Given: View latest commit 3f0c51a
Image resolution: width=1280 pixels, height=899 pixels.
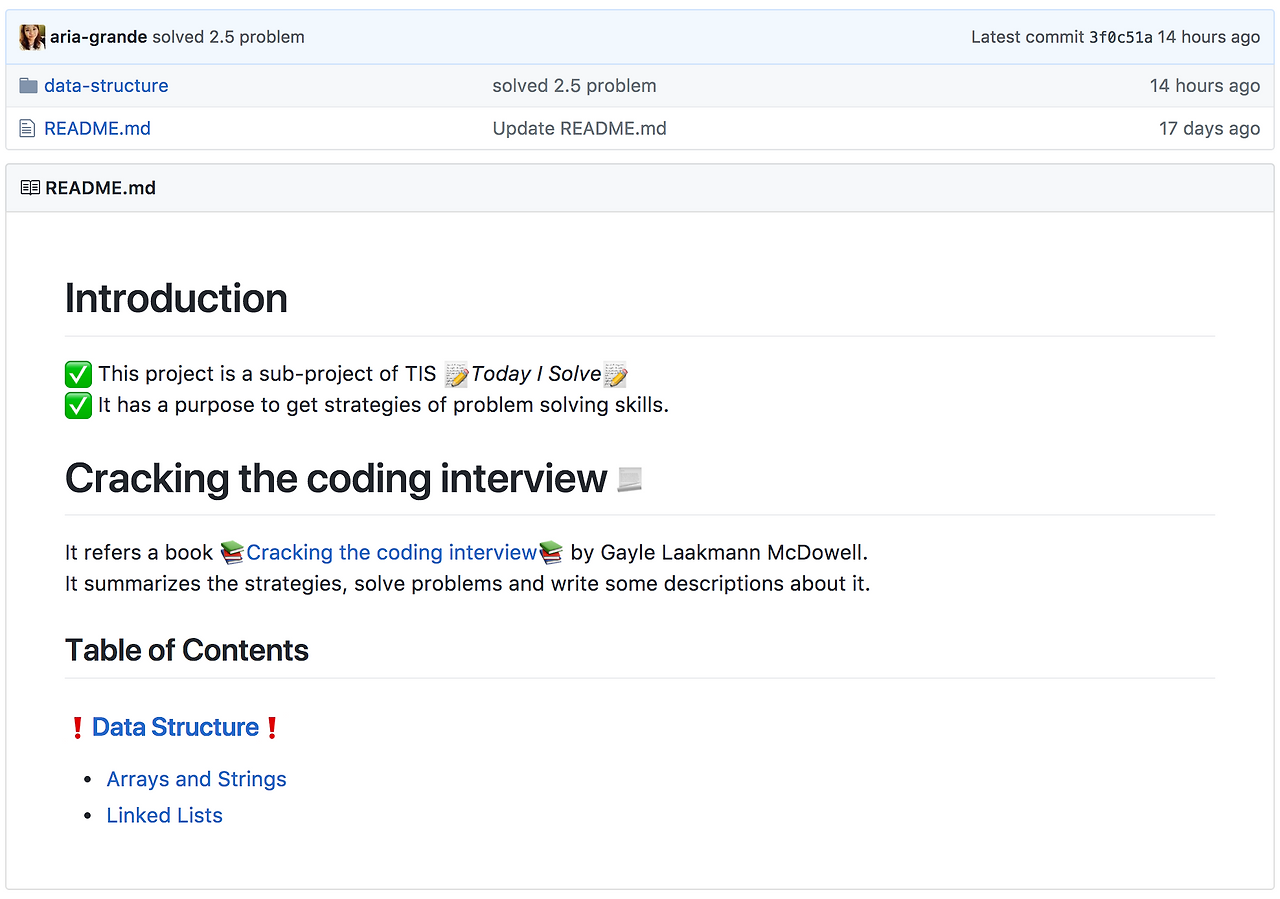Looking at the screenshot, I should click(x=1120, y=37).
